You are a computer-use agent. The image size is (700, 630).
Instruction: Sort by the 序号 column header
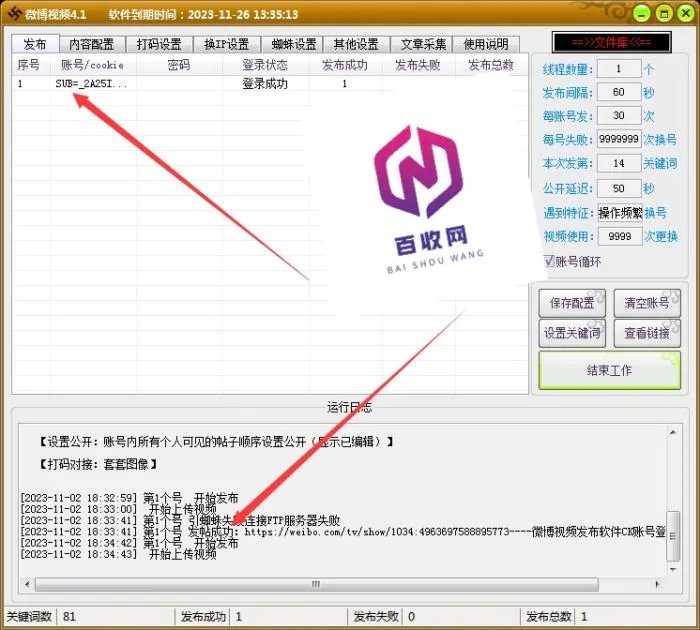pyautogui.click(x=29, y=65)
